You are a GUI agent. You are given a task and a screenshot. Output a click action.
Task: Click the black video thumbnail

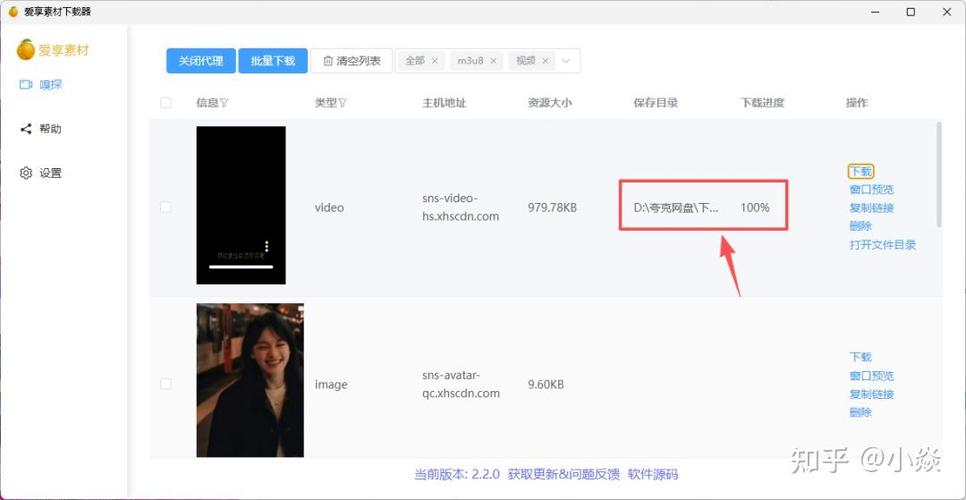(241, 205)
